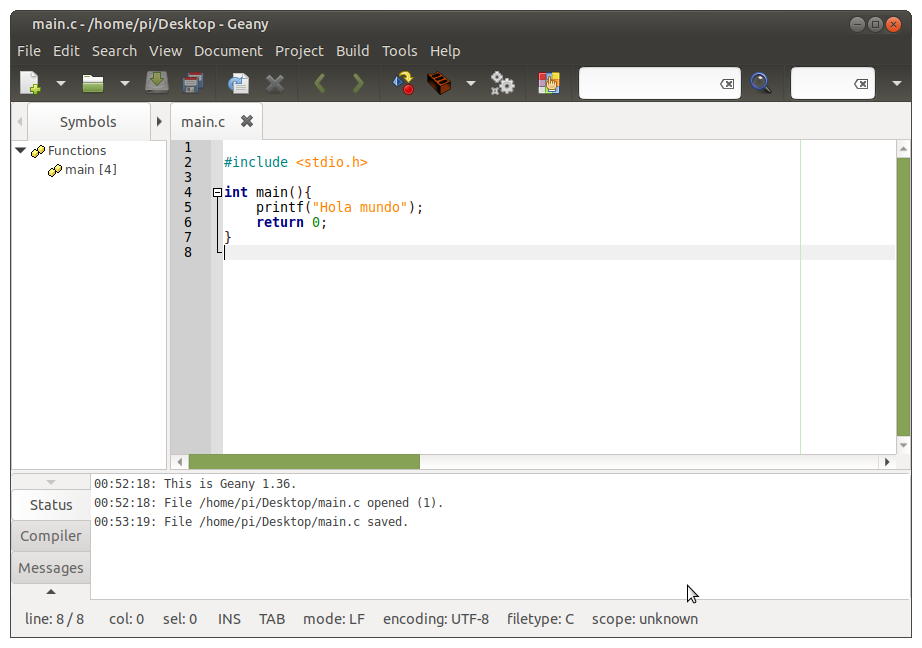Image resolution: width=922 pixels, height=648 pixels.
Task: Compile the current file icon
Action: tap(403, 83)
